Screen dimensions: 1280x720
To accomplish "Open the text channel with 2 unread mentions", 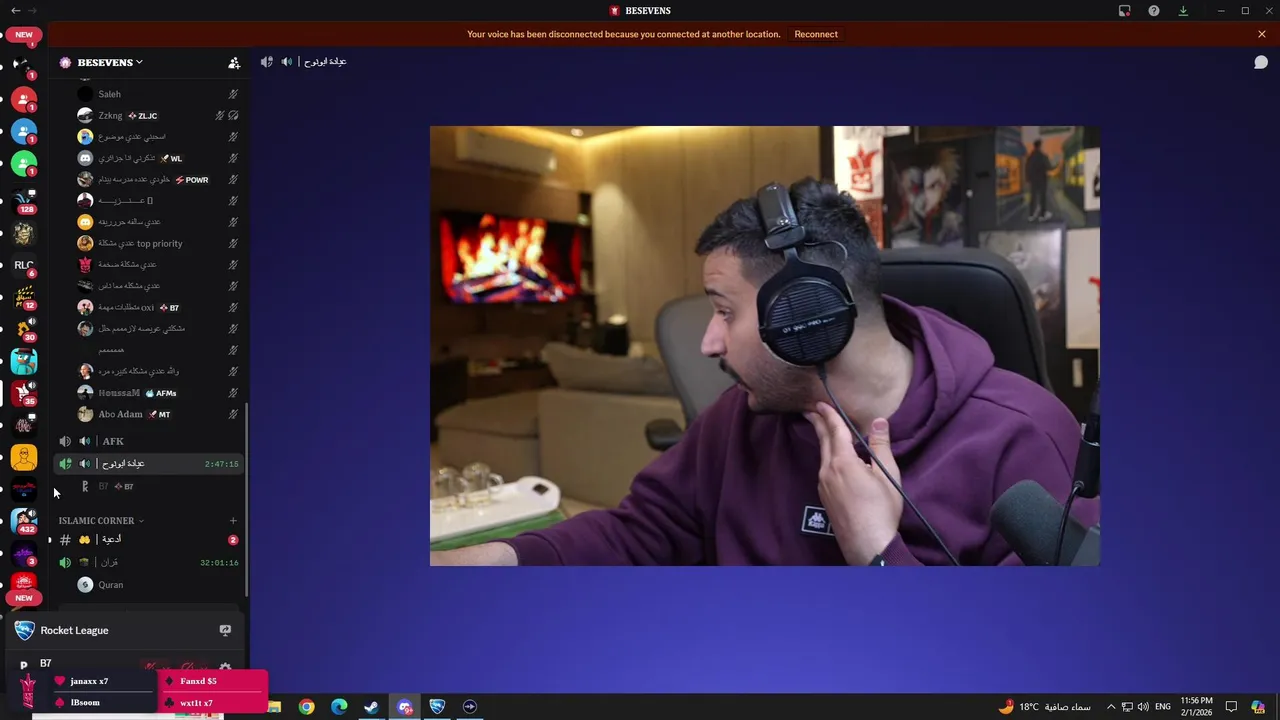I will 148,540.
